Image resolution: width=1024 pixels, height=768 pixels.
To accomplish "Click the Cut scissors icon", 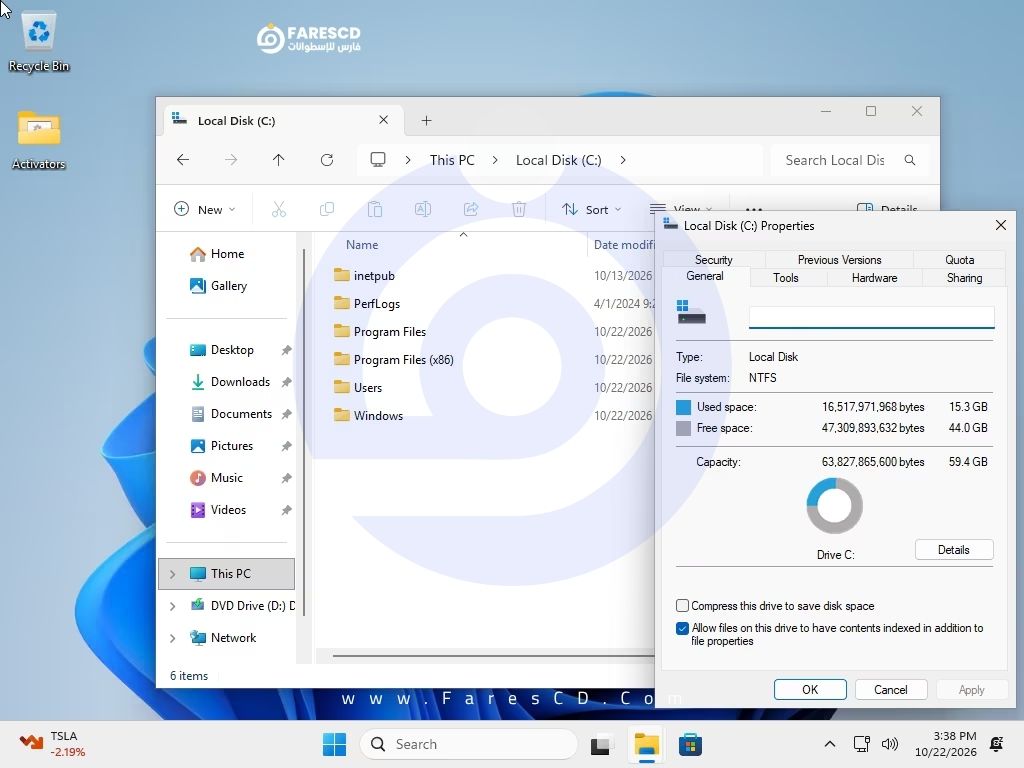I will point(279,209).
